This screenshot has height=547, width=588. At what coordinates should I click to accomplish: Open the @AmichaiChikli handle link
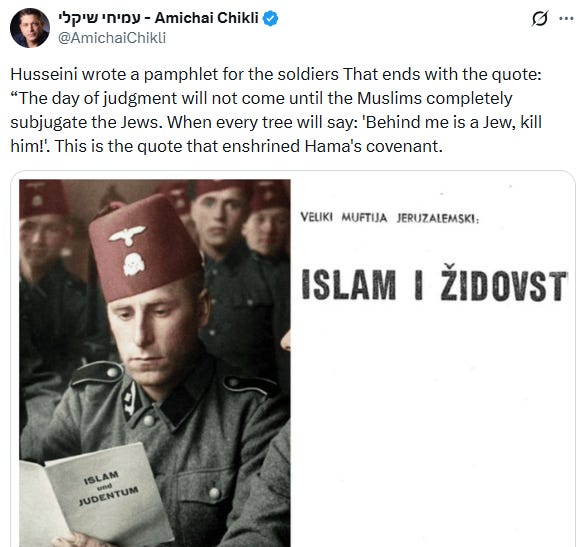tap(112, 38)
